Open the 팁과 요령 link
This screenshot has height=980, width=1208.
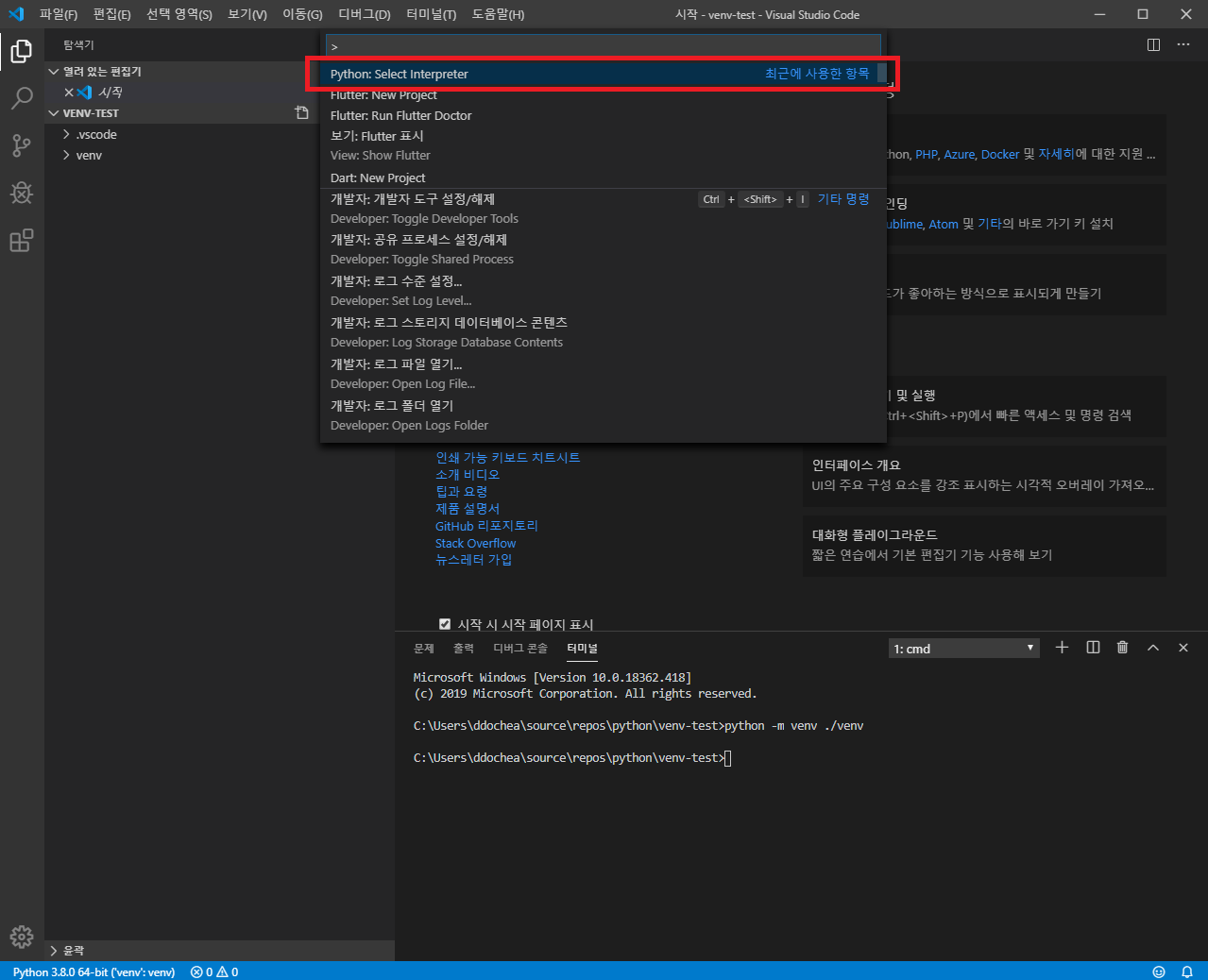click(462, 491)
